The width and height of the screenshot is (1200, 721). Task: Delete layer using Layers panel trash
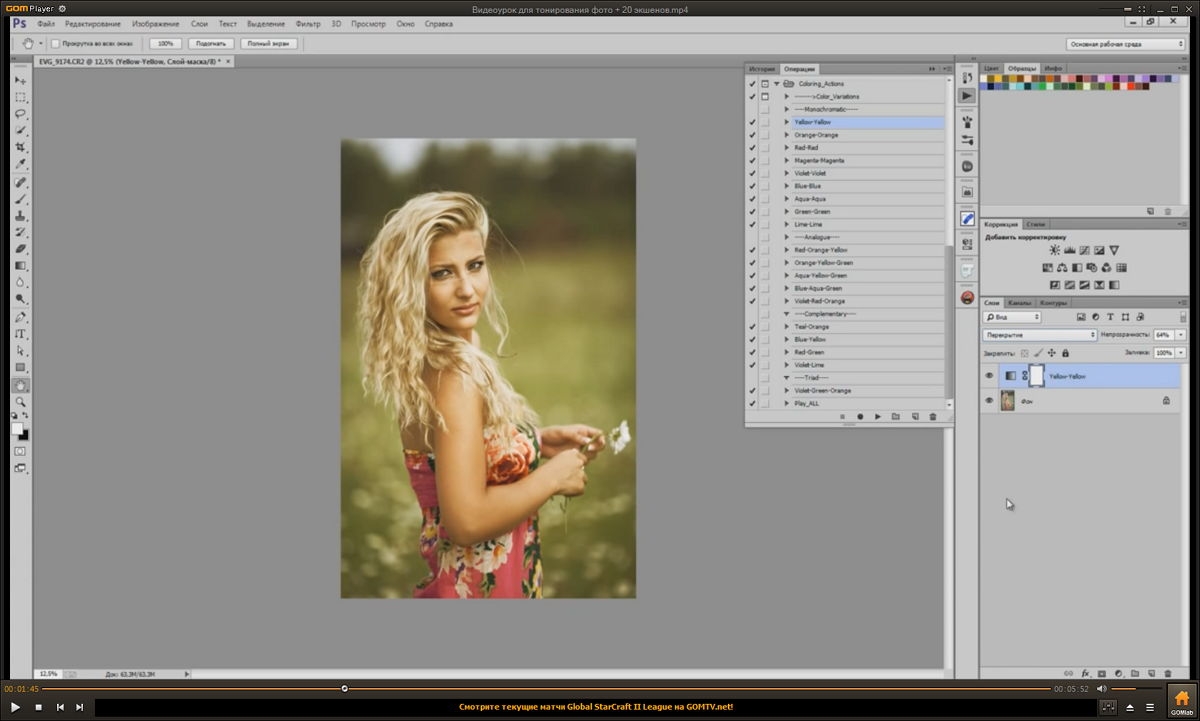pyautogui.click(x=1168, y=674)
